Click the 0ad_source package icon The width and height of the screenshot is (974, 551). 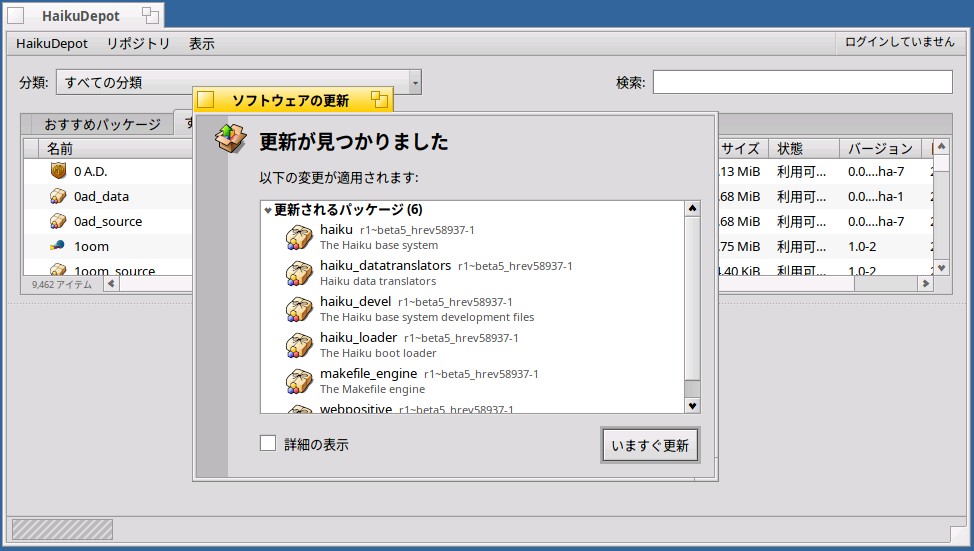pyautogui.click(x=58, y=221)
